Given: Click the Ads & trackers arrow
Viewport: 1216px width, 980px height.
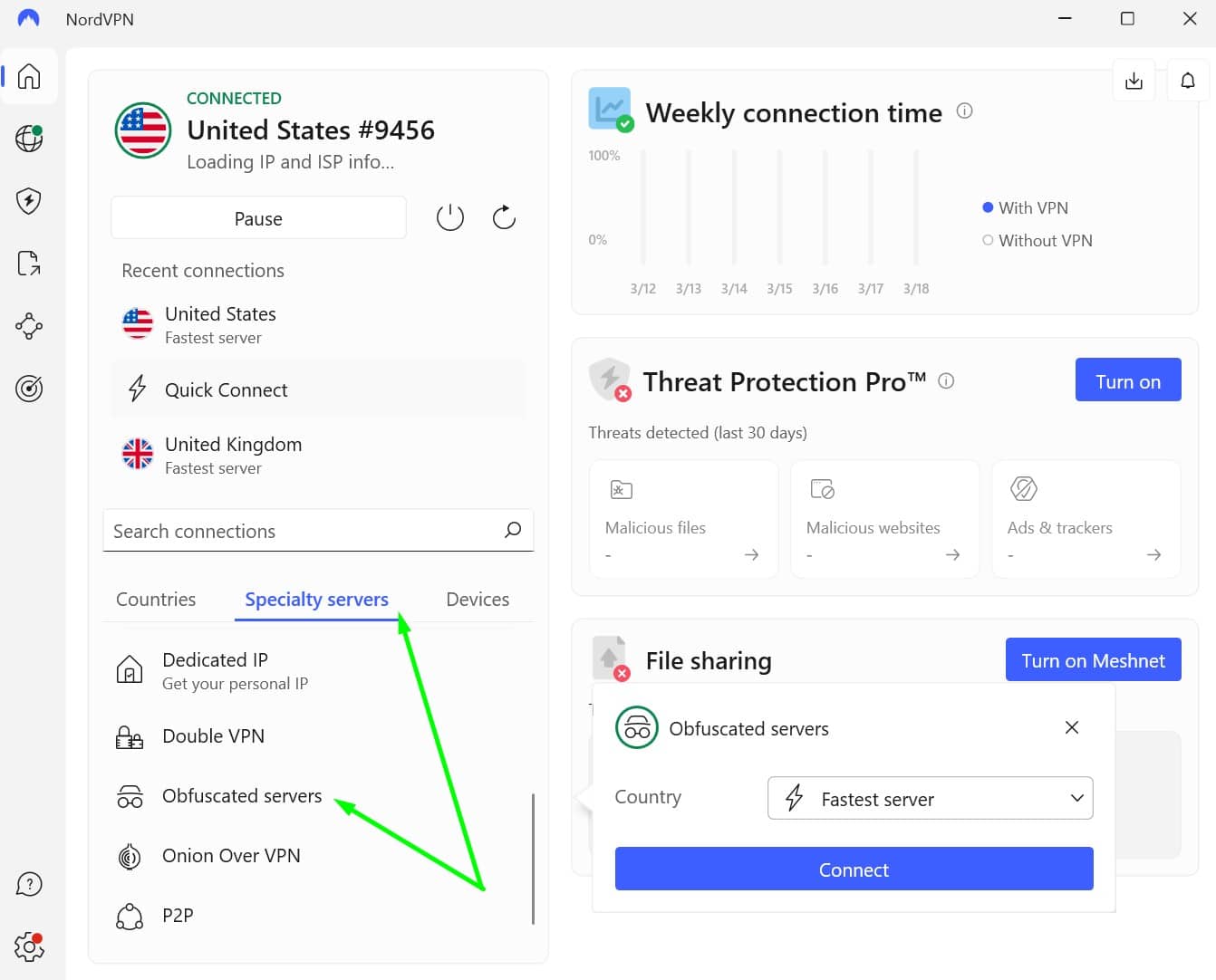Looking at the screenshot, I should pyautogui.click(x=1153, y=554).
